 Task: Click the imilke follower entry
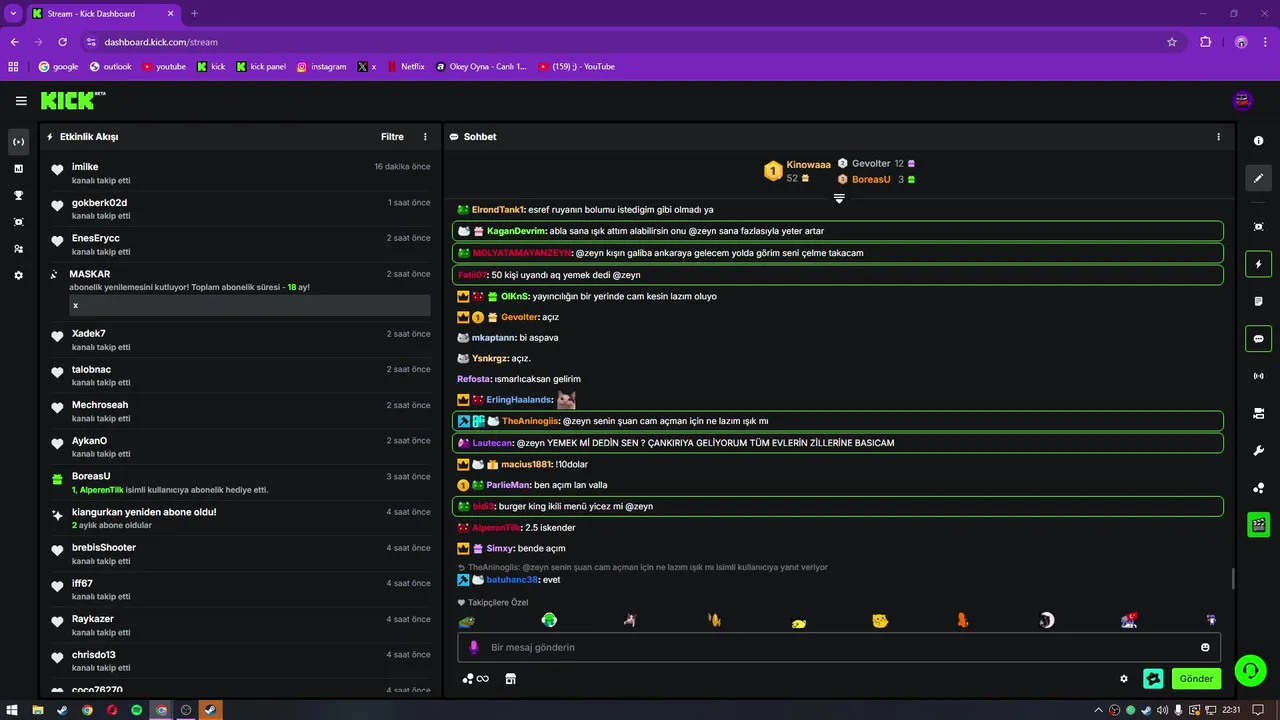click(x=240, y=173)
